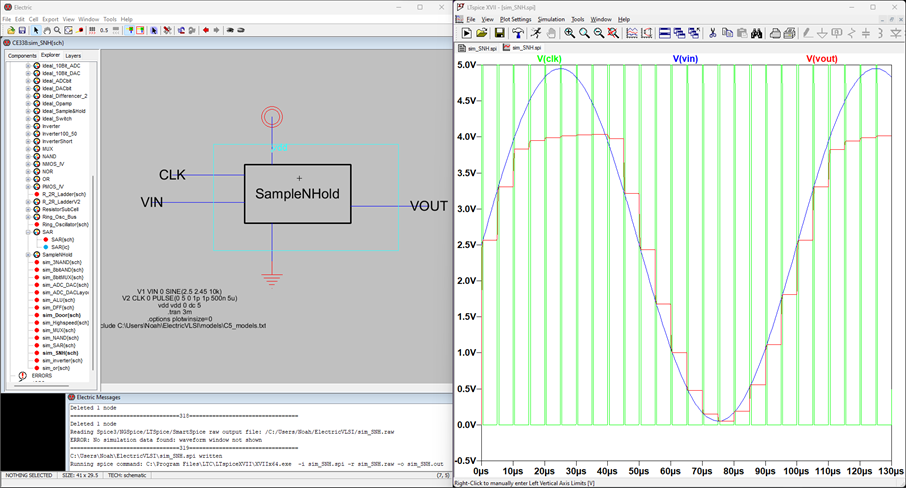Click the zoom to fit icon in LTspice
The image size is (906, 488).
pos(613,33)
